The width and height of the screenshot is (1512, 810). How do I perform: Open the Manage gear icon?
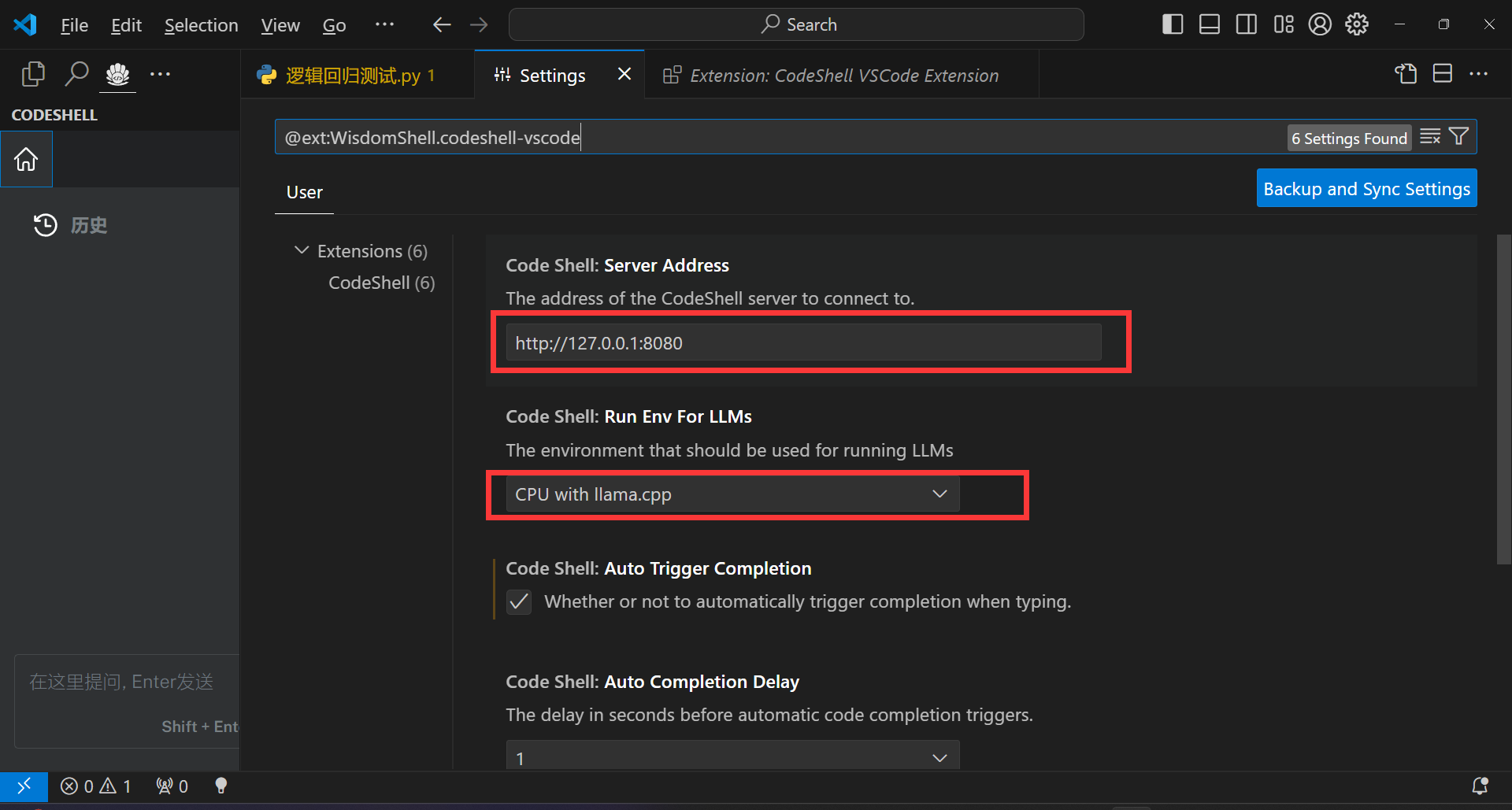point(1357,24)
